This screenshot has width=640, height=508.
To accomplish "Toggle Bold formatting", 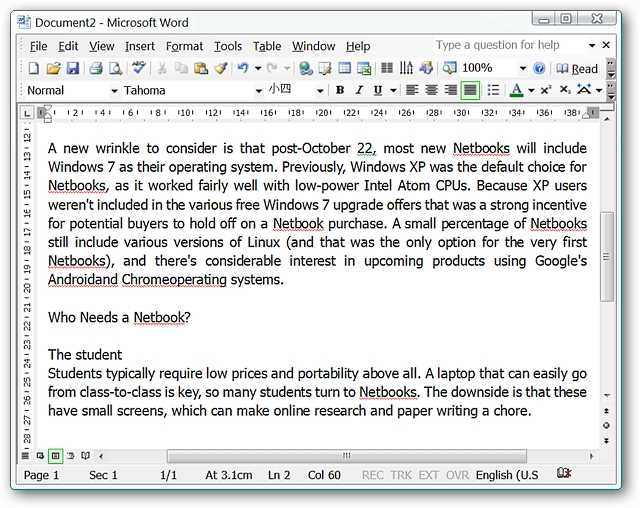I will [340, 90].
